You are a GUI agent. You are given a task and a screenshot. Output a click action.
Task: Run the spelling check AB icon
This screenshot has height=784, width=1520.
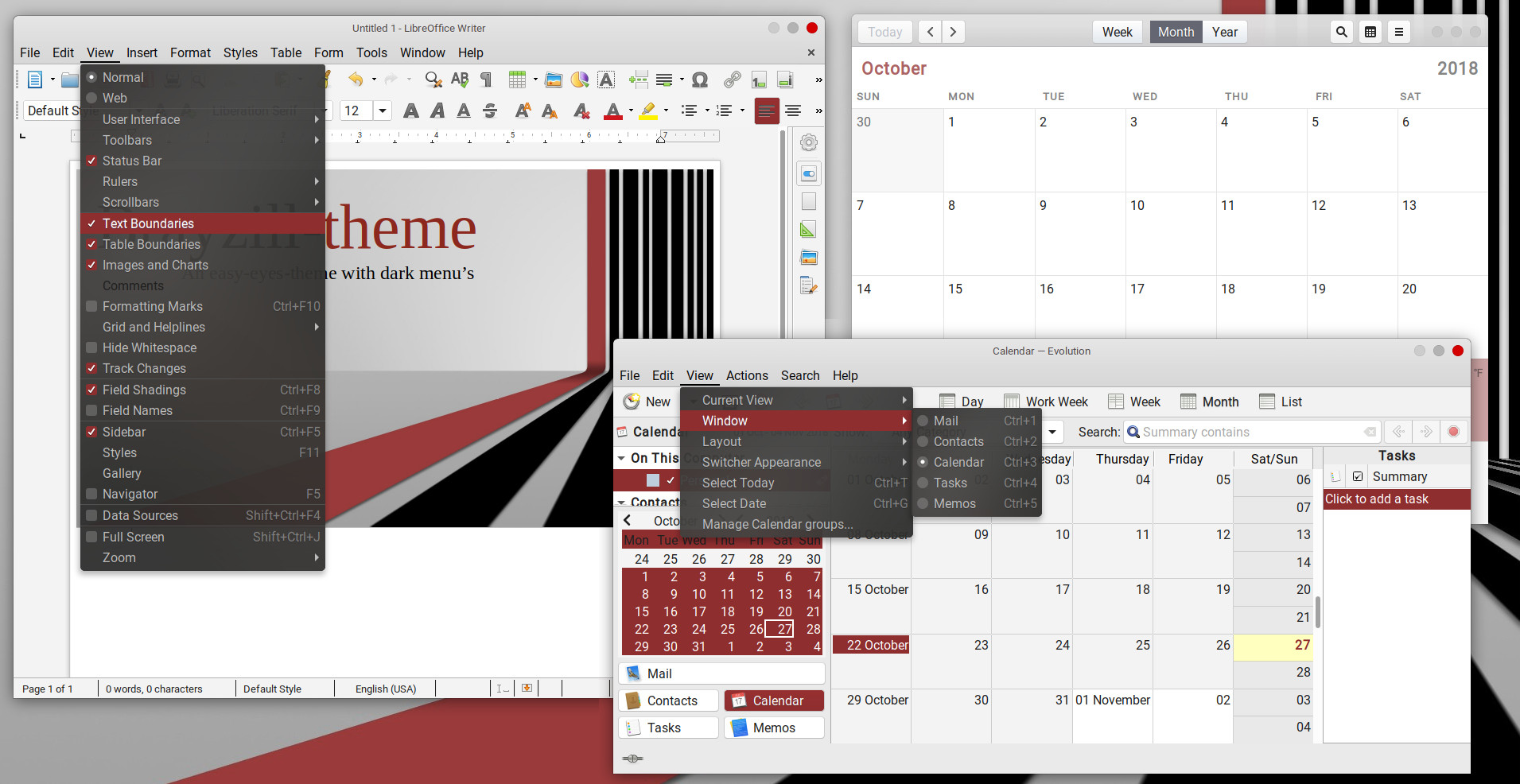[460, 79]
